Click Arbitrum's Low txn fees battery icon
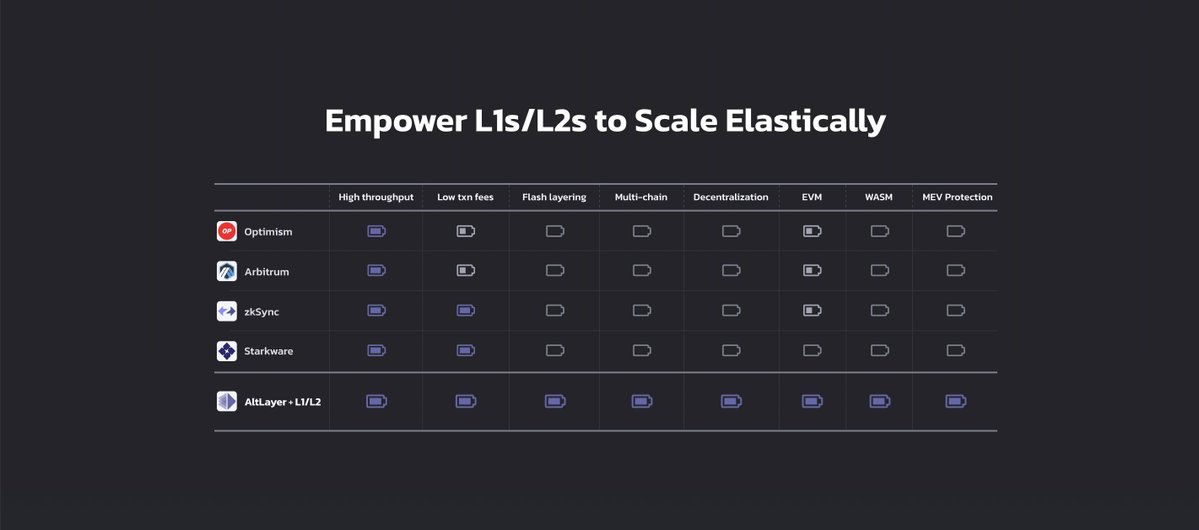This screenshot has height=530, width=1199. [x=466, y=270]
